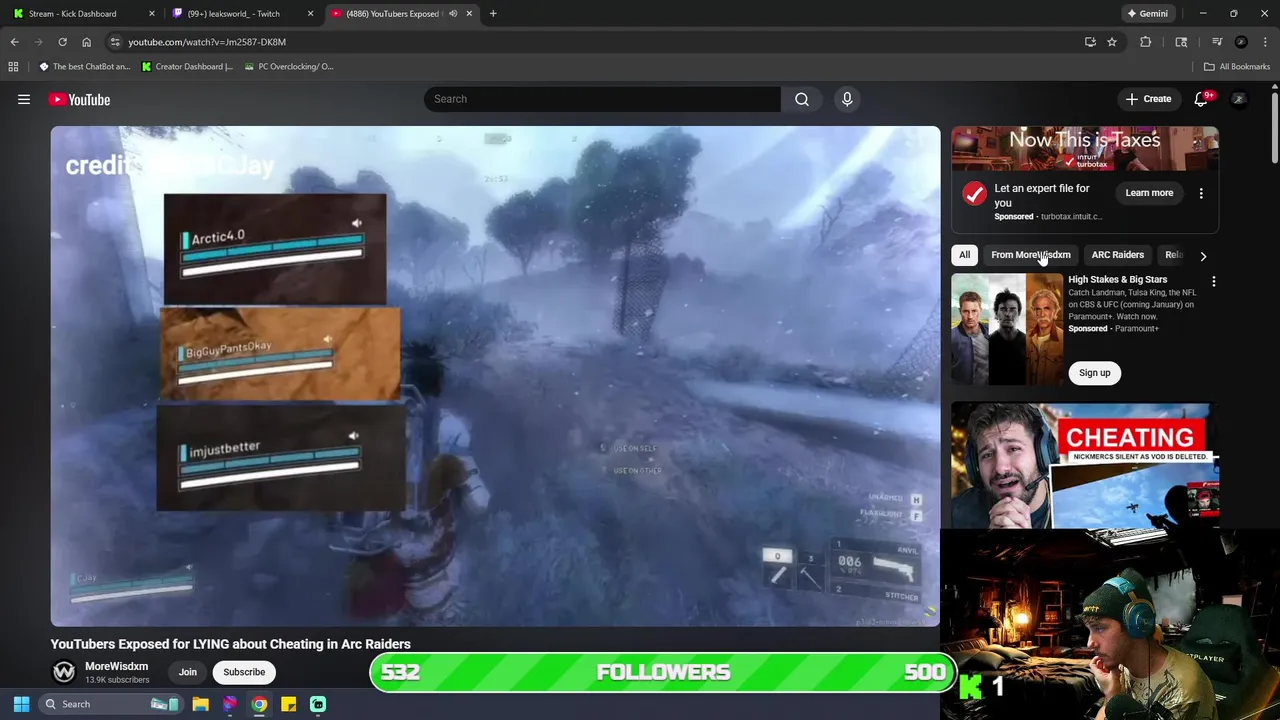
Task: Click the video player area
Action: pyautogui.click(x=495, y=376)
